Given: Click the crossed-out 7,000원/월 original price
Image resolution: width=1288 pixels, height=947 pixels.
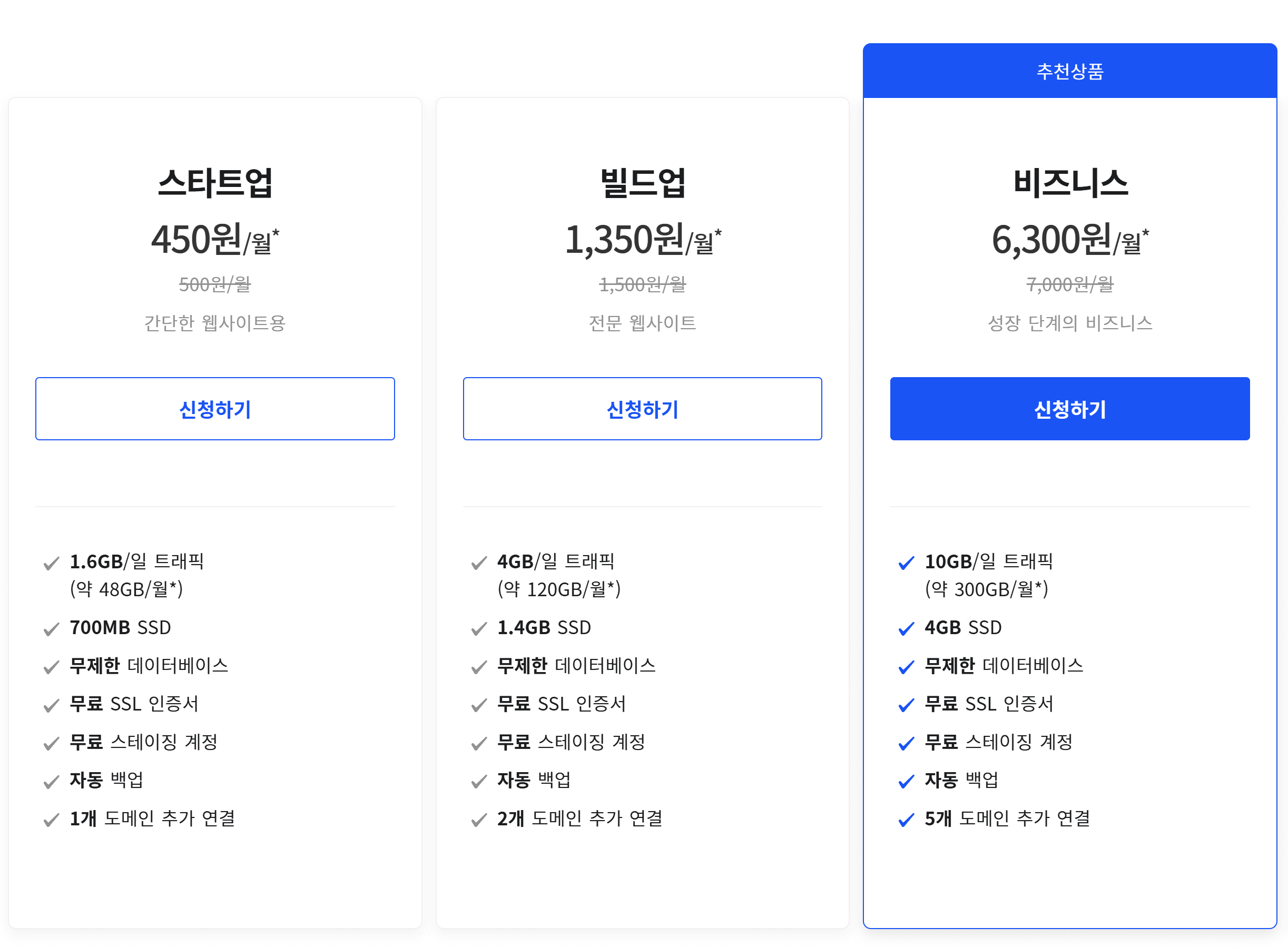Looking at the screenshot, I should [x=1069, y=285].
